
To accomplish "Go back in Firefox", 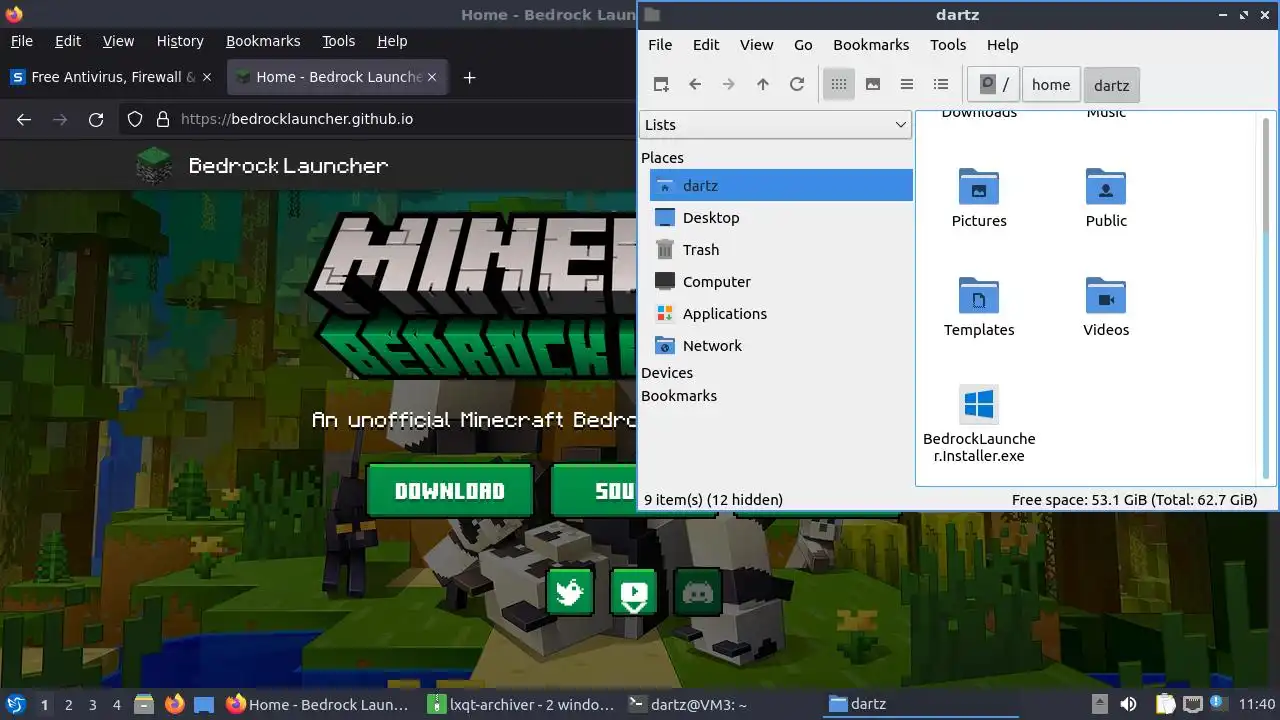I will tap(24, 119).
